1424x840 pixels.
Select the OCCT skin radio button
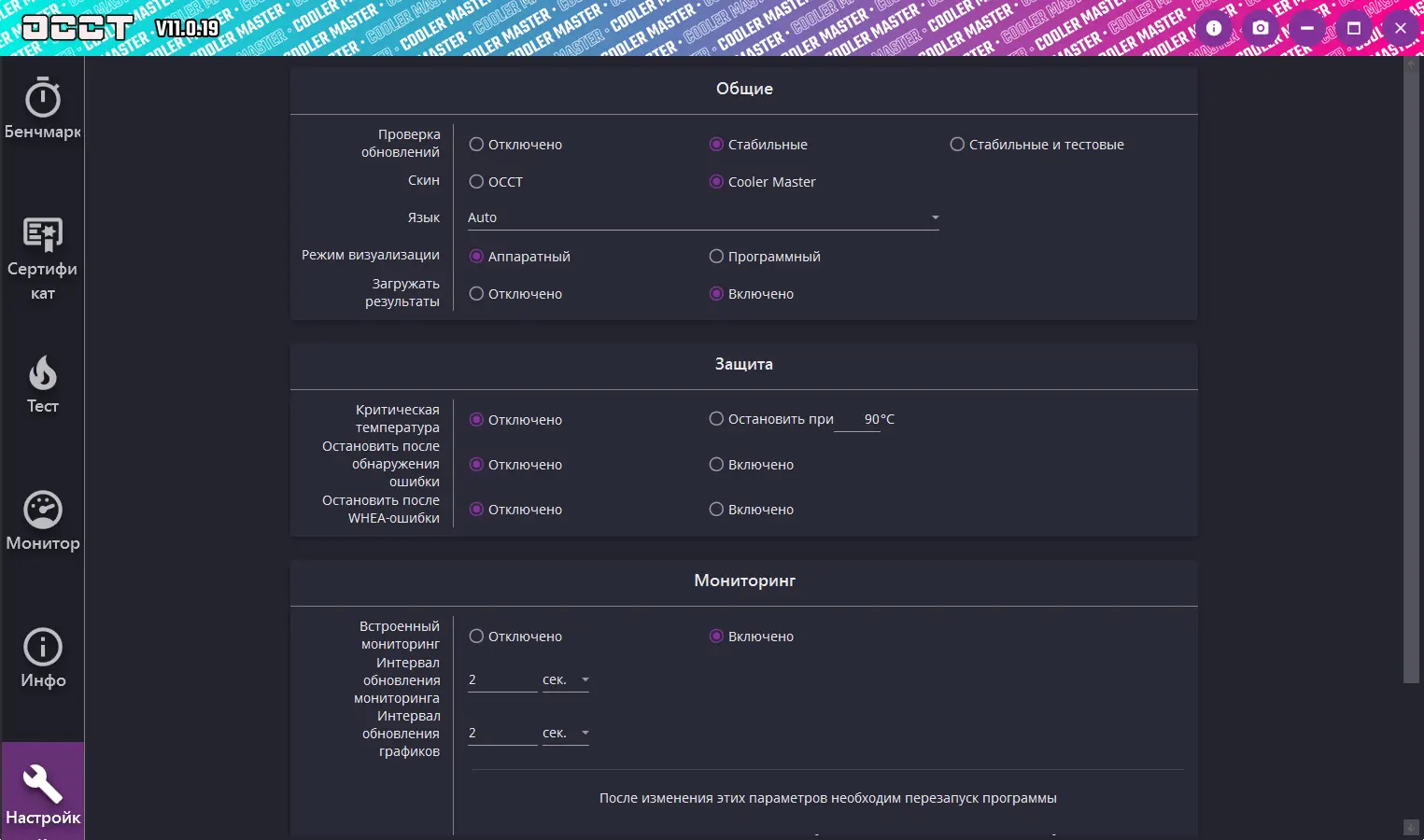click(x=476, y=182)
